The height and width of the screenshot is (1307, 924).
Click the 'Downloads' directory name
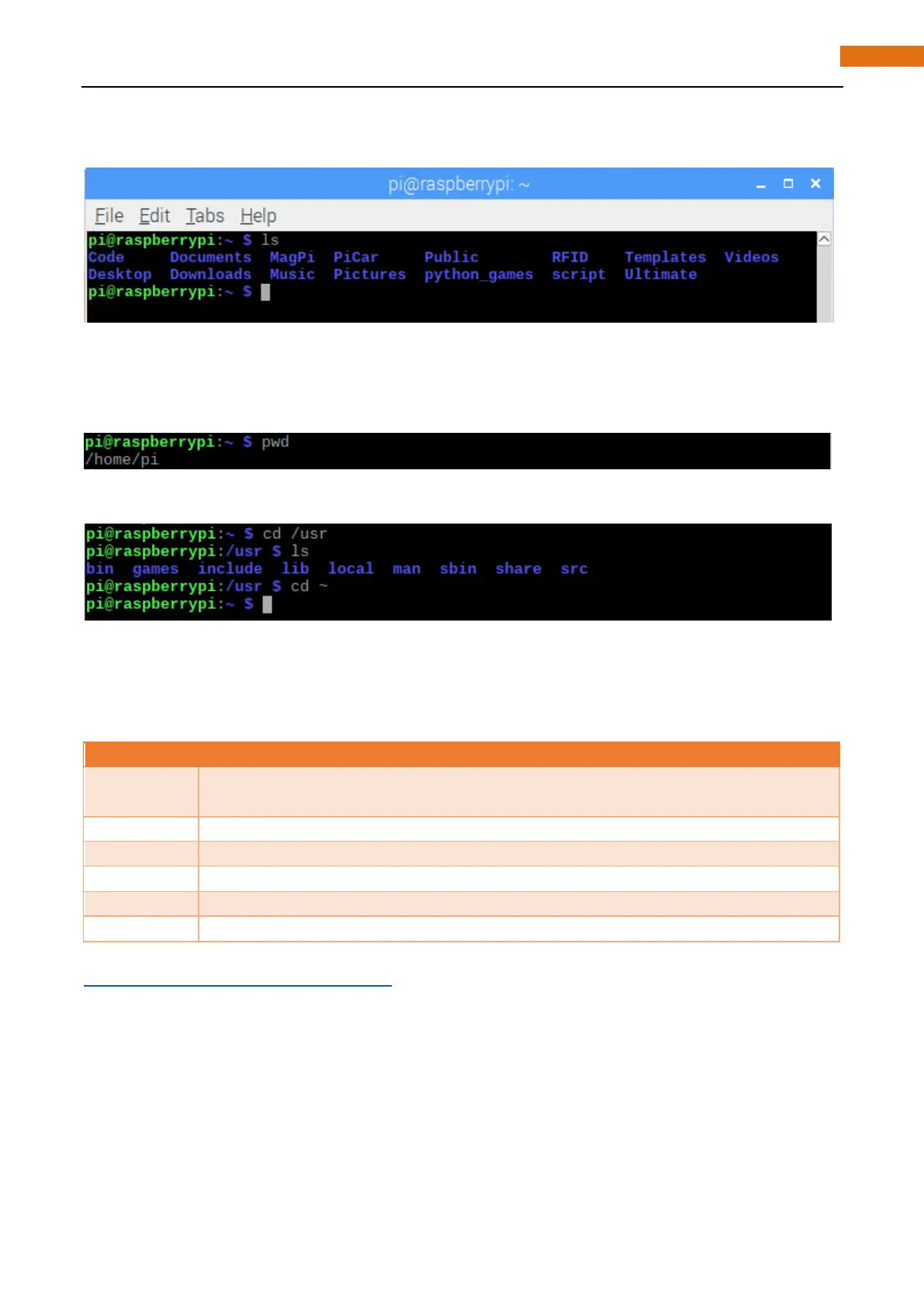point(210,275)
